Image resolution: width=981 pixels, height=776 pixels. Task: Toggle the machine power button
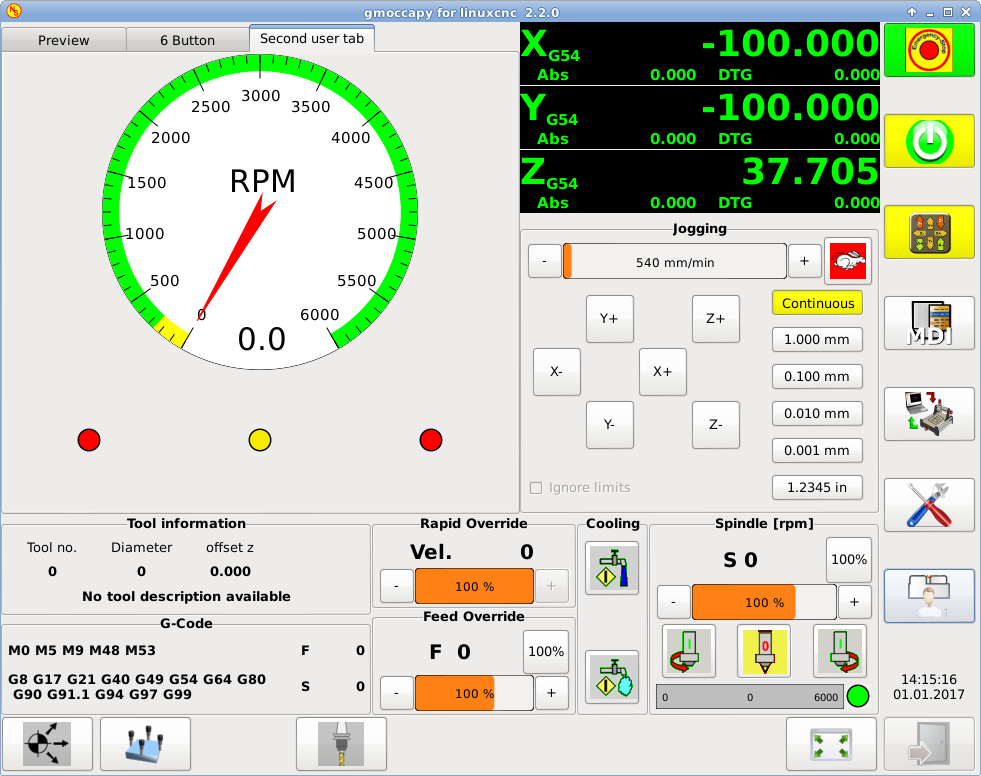click(929, 141)
